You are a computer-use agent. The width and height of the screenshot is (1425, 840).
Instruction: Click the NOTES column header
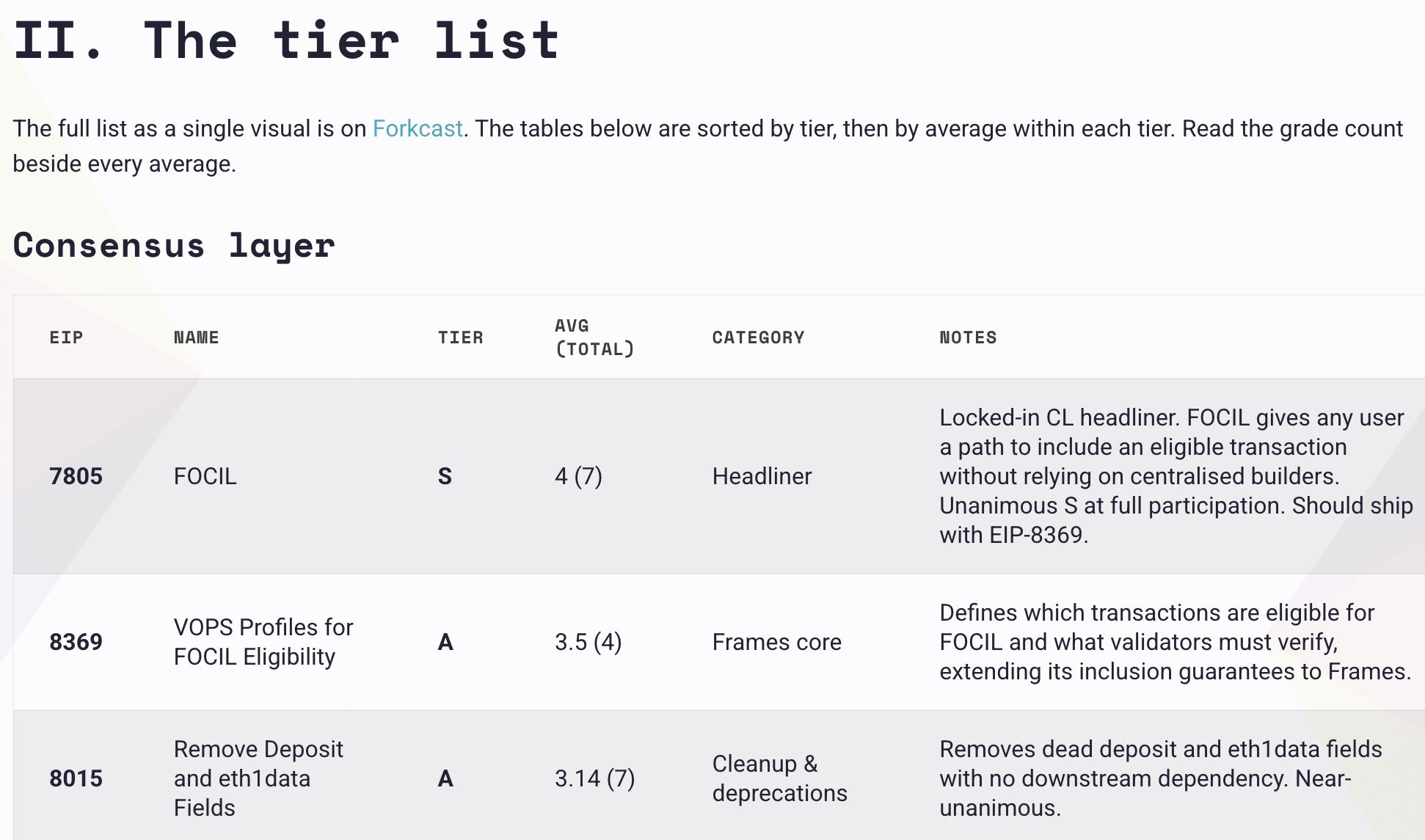pos(968,337)
